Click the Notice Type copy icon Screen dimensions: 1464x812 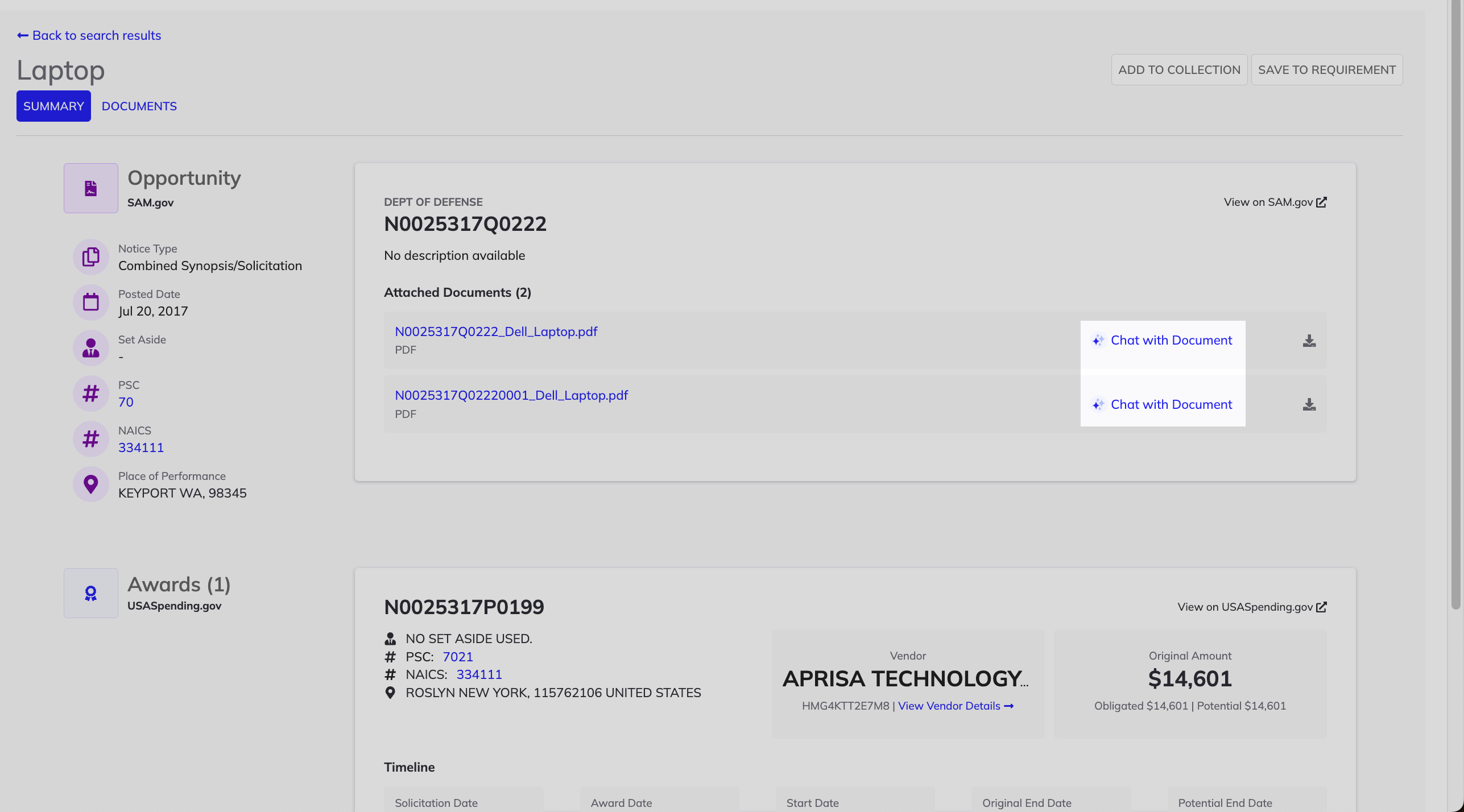(91, 257)
